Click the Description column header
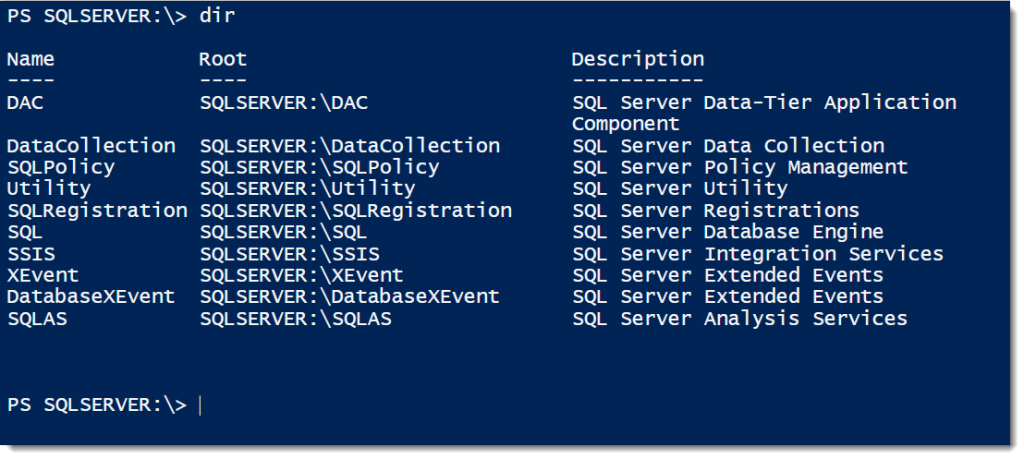This screenshot has width=1024, height=459. (x=638, y=59)
